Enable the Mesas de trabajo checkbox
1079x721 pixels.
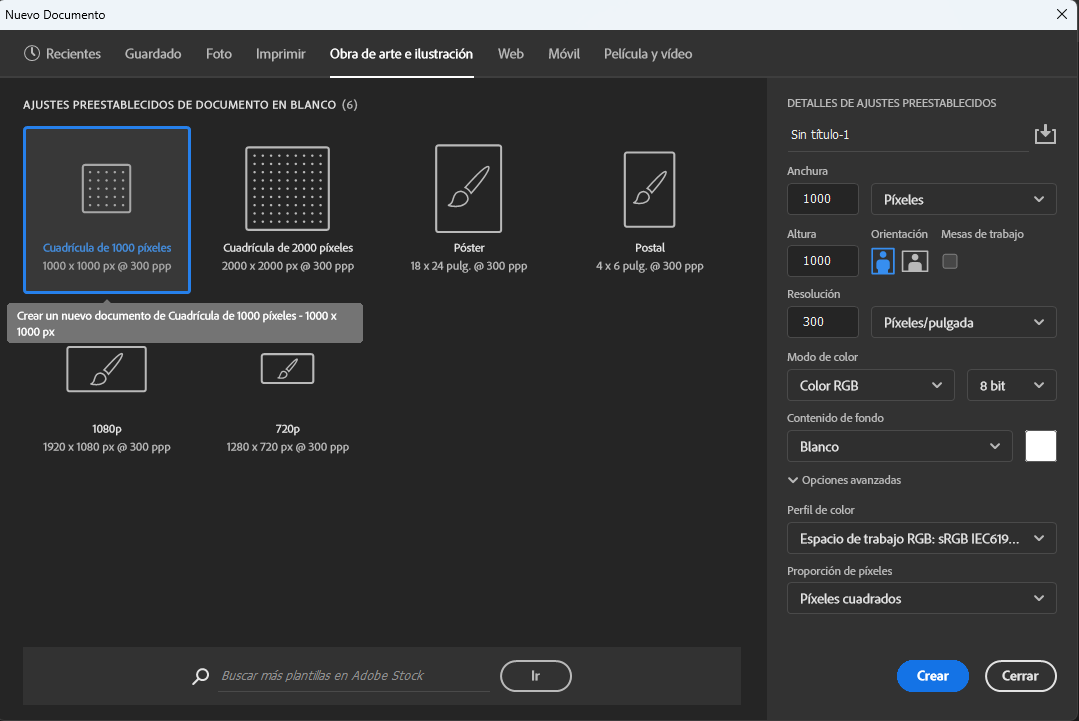tap(950, 261)
